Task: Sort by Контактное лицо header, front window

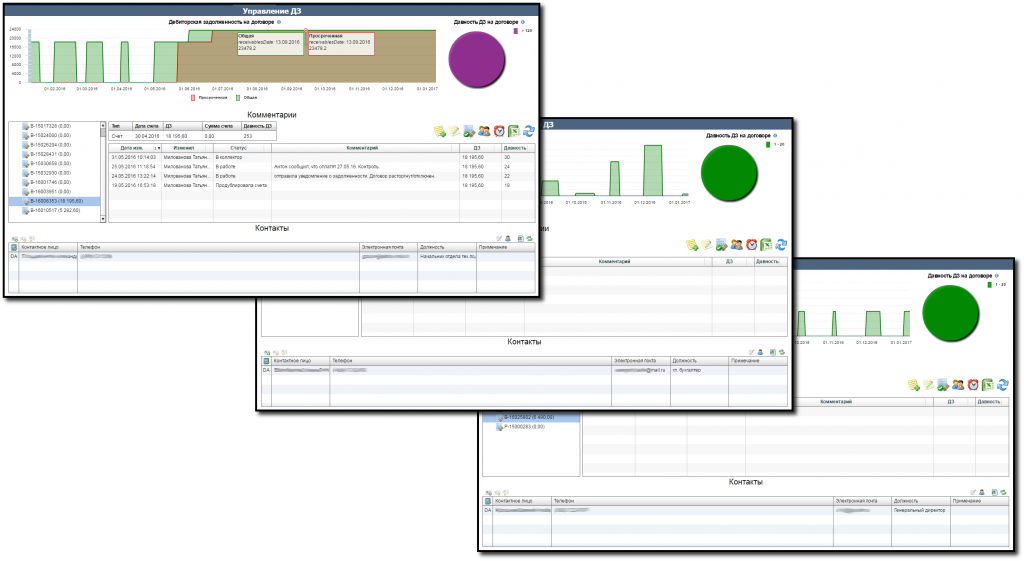Action: click(x=48, y=247)
